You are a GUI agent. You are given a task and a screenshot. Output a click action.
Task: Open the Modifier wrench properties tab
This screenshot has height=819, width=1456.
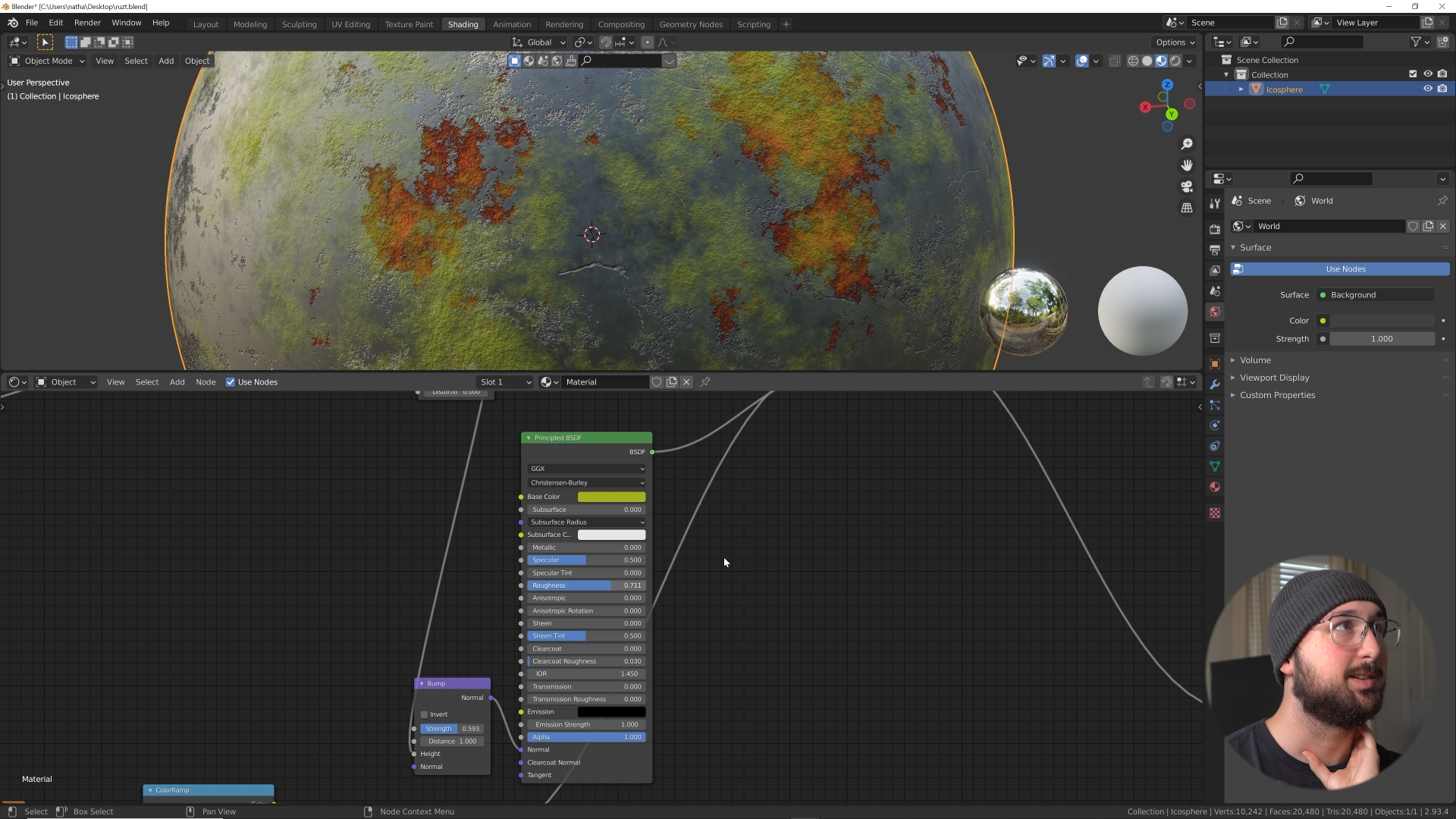point(1215,384)
